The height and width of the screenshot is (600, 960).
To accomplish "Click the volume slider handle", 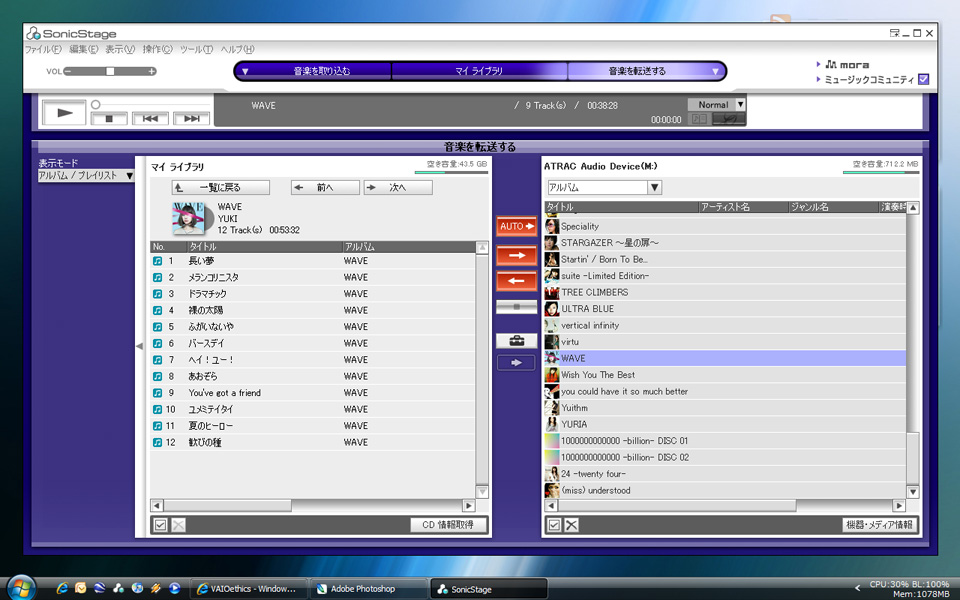I will 110,71.
